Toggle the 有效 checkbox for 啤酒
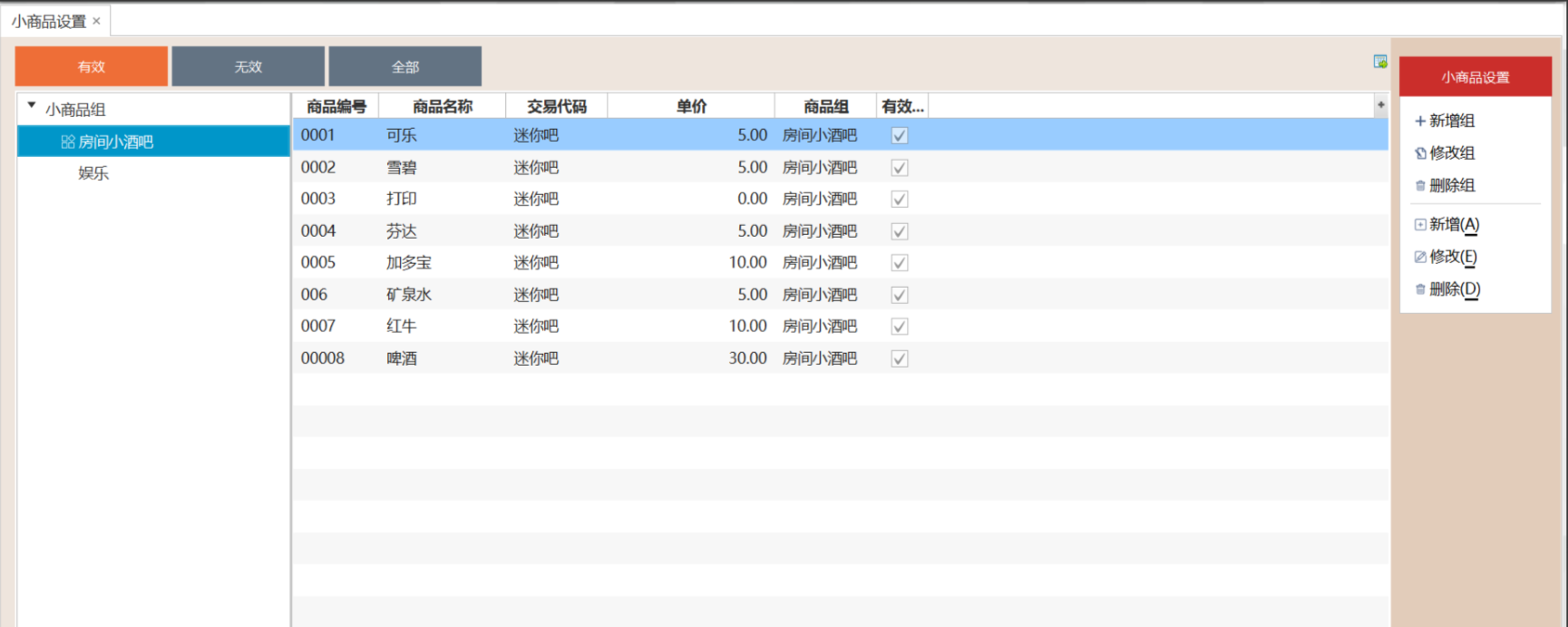 pos(900,358)
